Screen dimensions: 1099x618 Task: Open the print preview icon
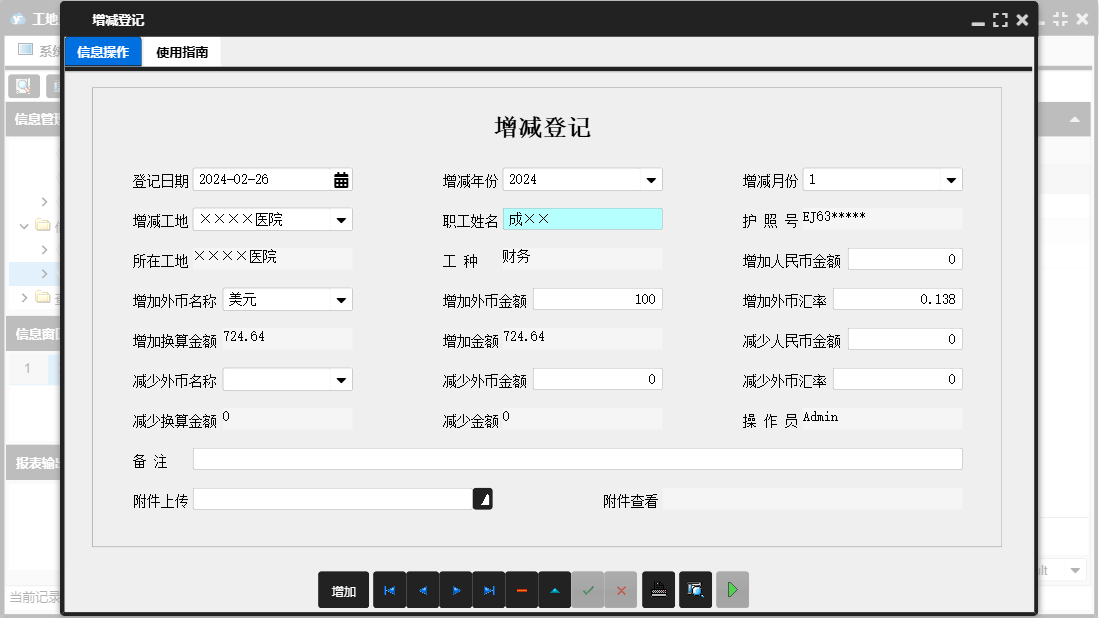tap(695, 590)
